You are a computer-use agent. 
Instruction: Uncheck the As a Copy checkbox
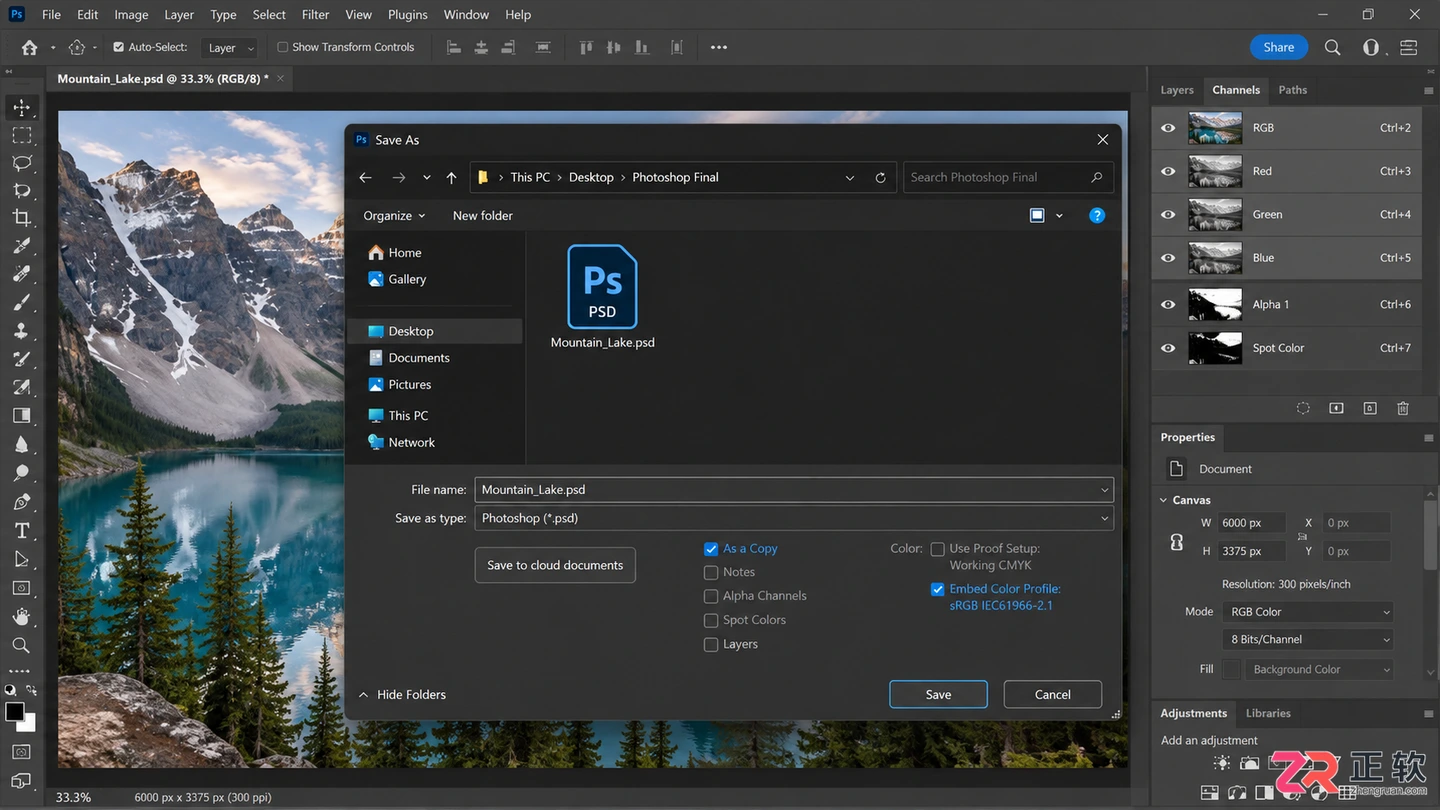click(x=711, y=549)
